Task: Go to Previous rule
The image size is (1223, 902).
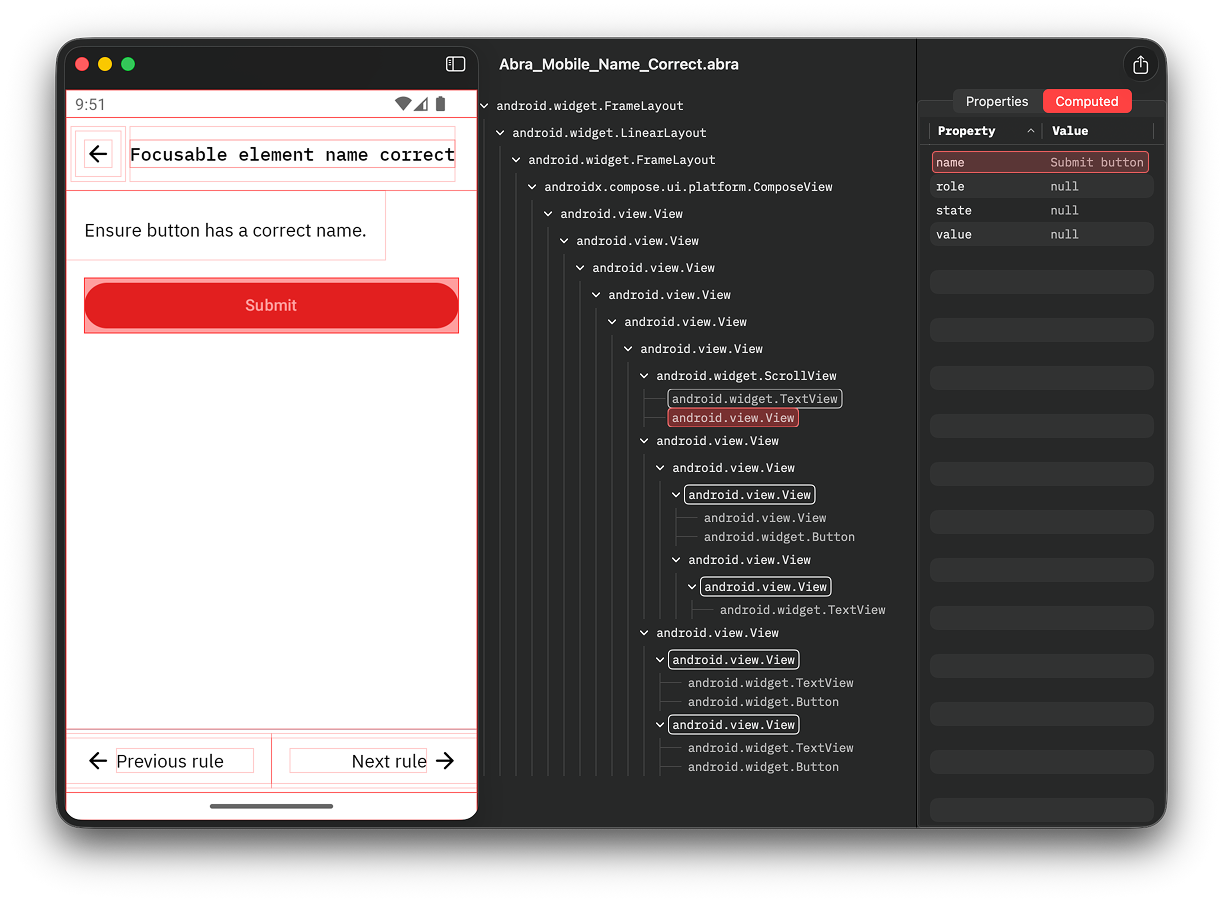Action: click(170, 761)
